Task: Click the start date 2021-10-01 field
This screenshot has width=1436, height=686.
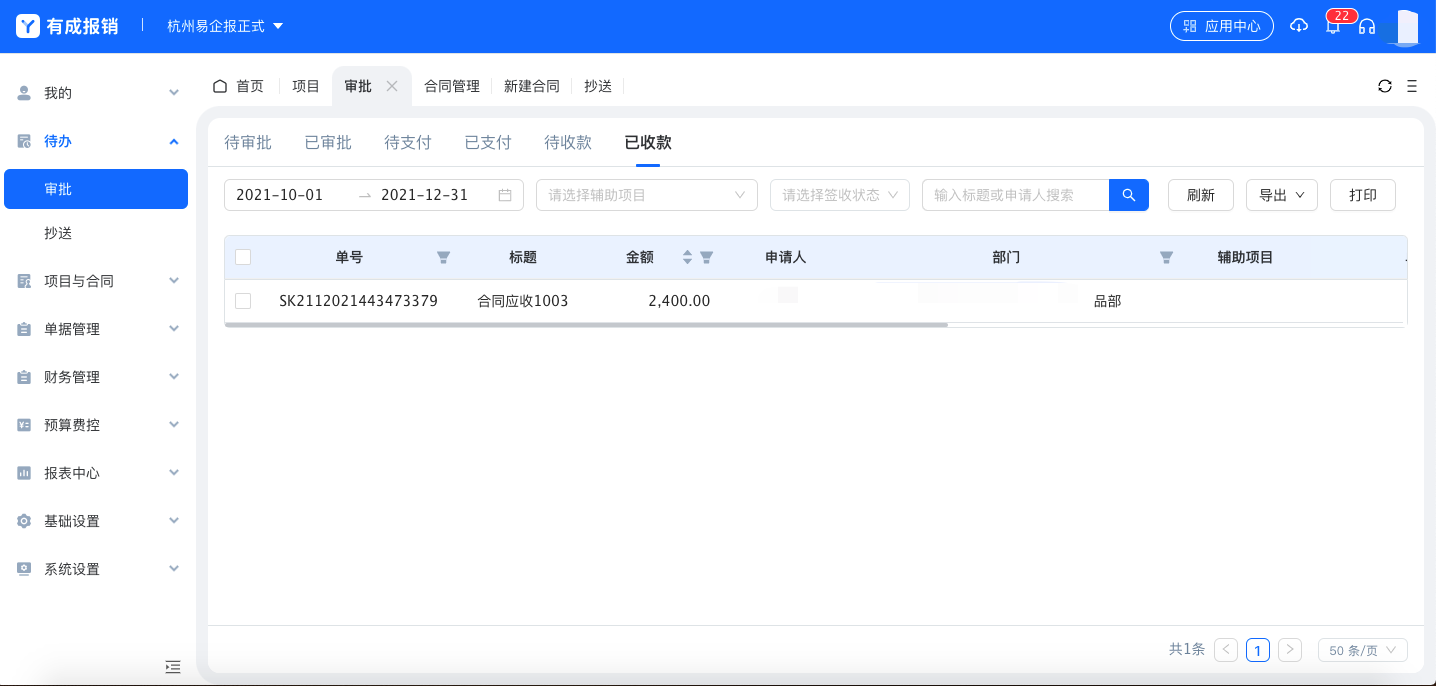Action: click(280, 195)
